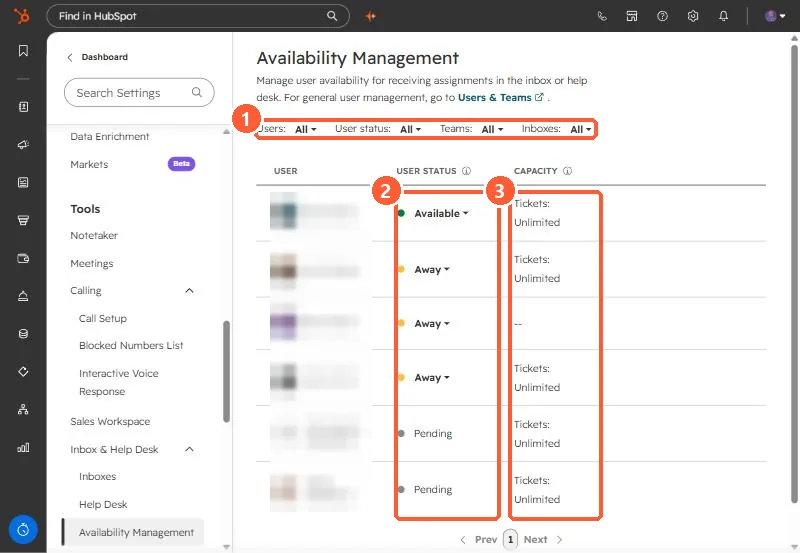Viewport: 800px width, 553px height.
Task: Open the Data Management database icon
Action: click(x=23, y=334)
